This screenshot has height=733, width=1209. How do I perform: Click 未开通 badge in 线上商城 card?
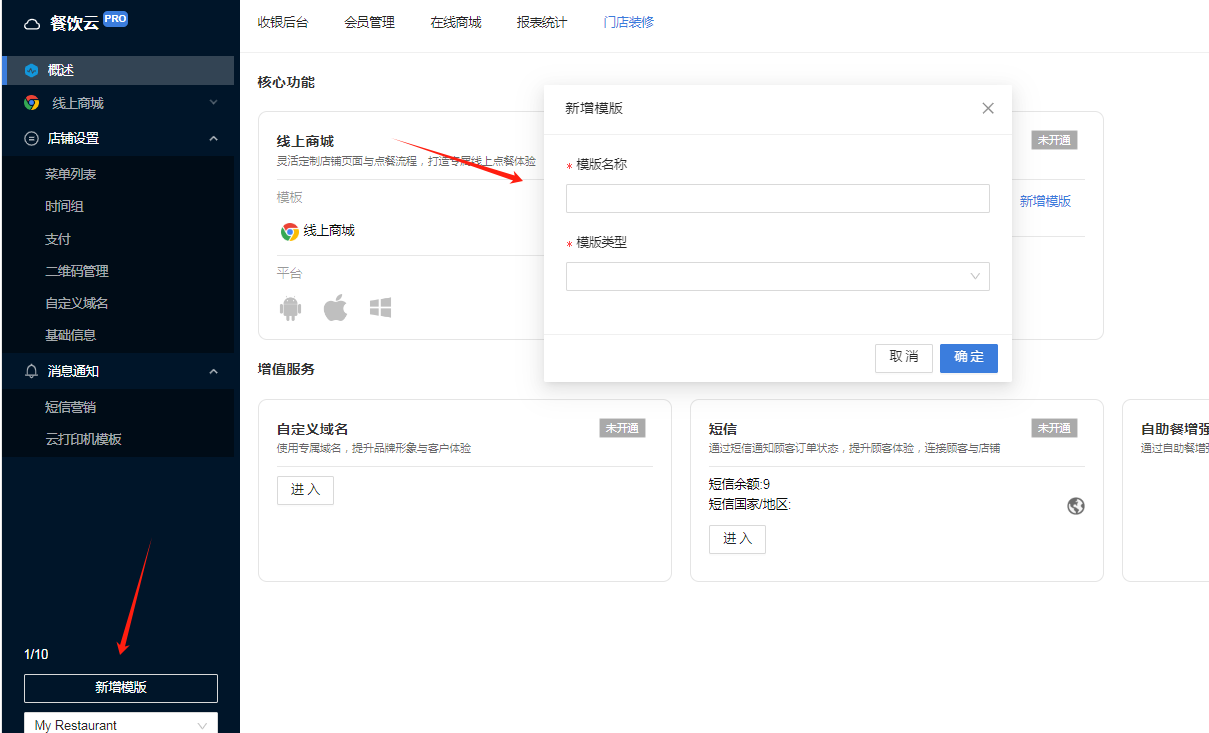[1054, 140]
